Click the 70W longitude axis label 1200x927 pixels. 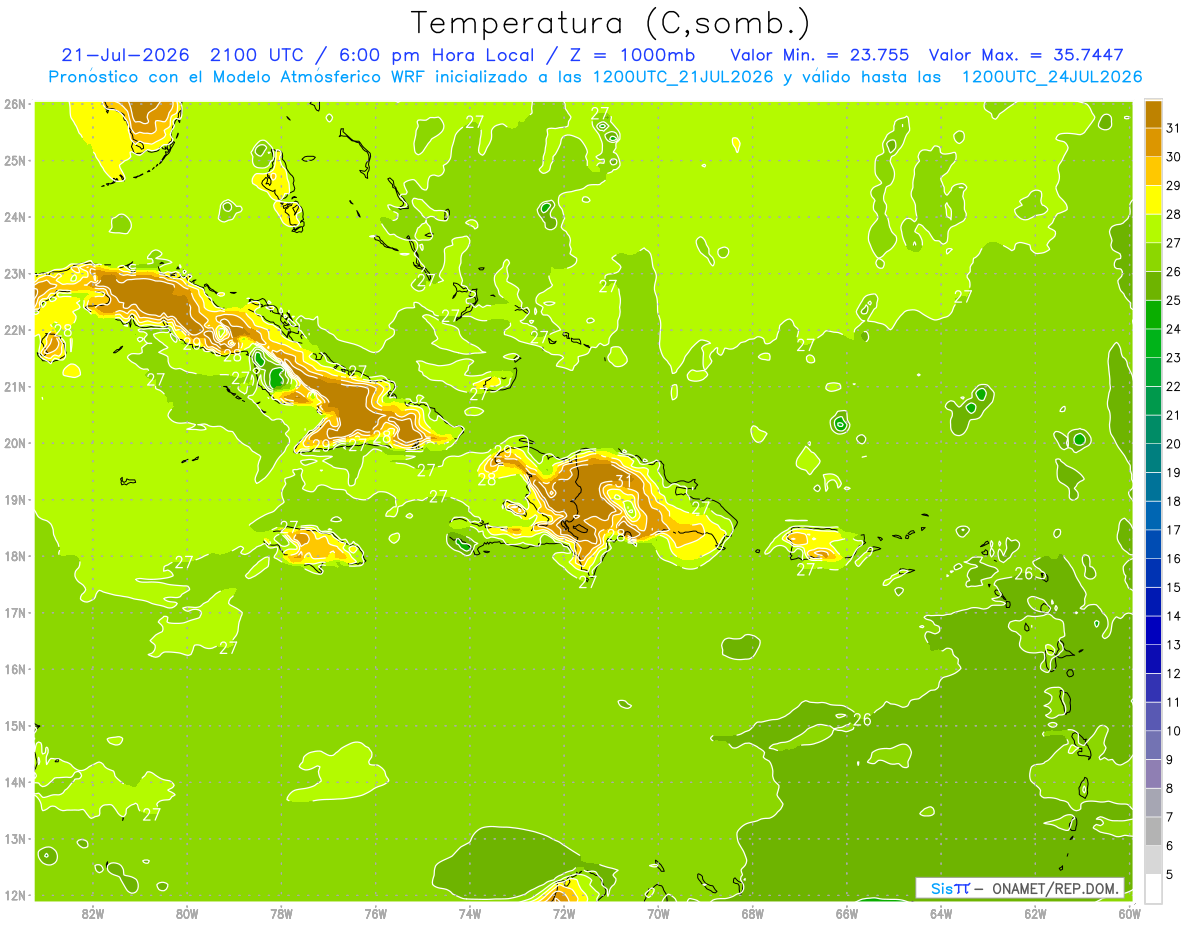658,913
